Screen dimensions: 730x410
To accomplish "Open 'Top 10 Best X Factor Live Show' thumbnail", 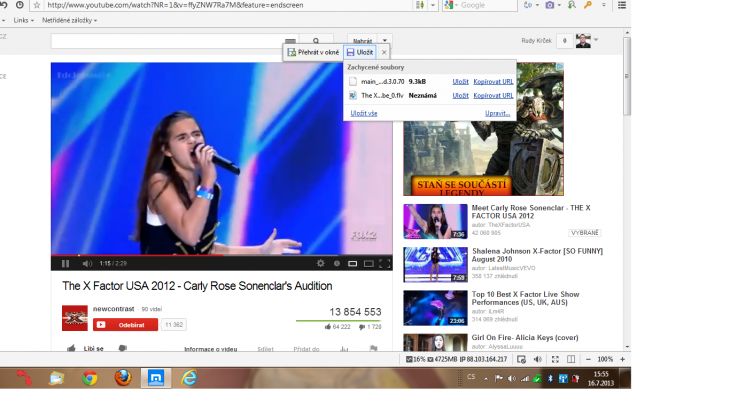I will 435,308.
